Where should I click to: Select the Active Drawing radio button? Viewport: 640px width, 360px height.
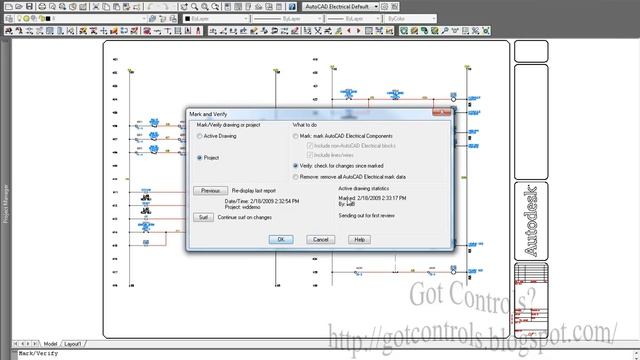(199, 136)
